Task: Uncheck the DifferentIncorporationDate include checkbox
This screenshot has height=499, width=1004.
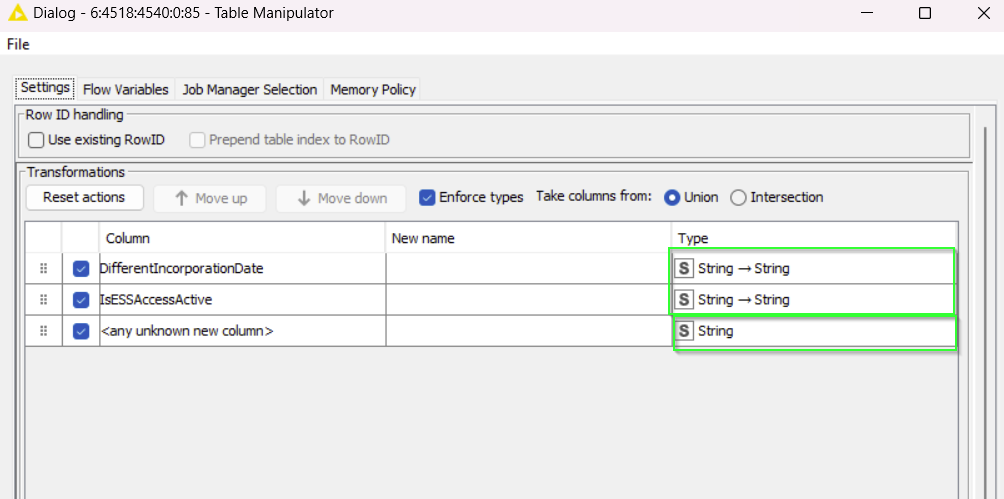Action: [81, 269]
